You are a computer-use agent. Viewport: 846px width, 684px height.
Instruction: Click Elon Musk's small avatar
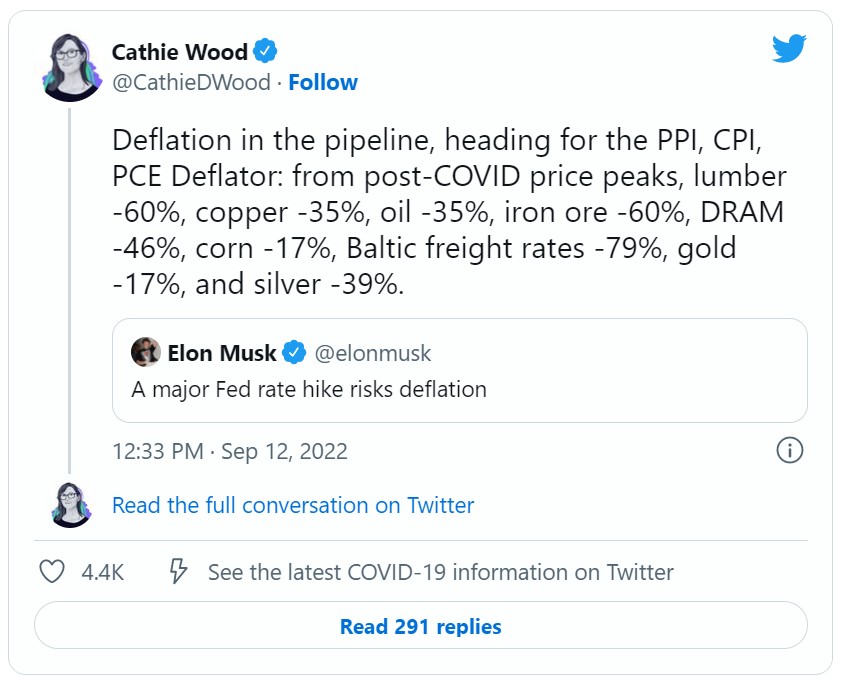[146, 353]
